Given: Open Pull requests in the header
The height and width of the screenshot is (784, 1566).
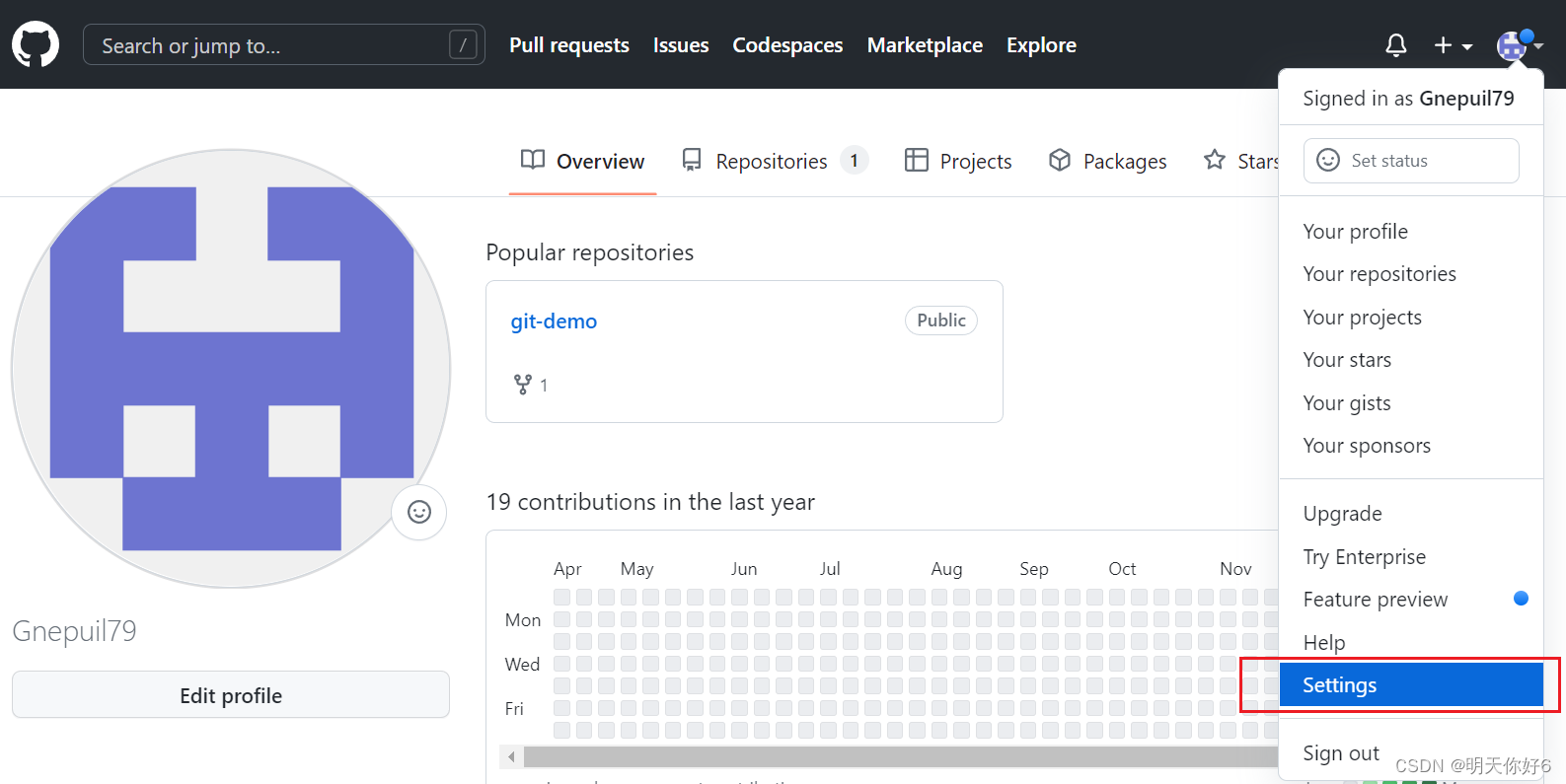Looking at the screenshot, I should coord(569,45).
